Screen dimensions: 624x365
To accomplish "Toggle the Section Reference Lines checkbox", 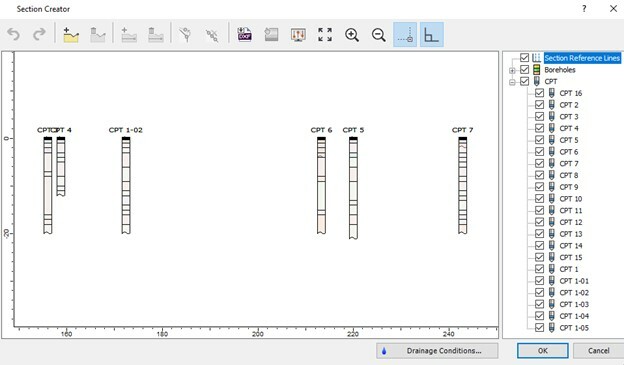I will 525,58.
